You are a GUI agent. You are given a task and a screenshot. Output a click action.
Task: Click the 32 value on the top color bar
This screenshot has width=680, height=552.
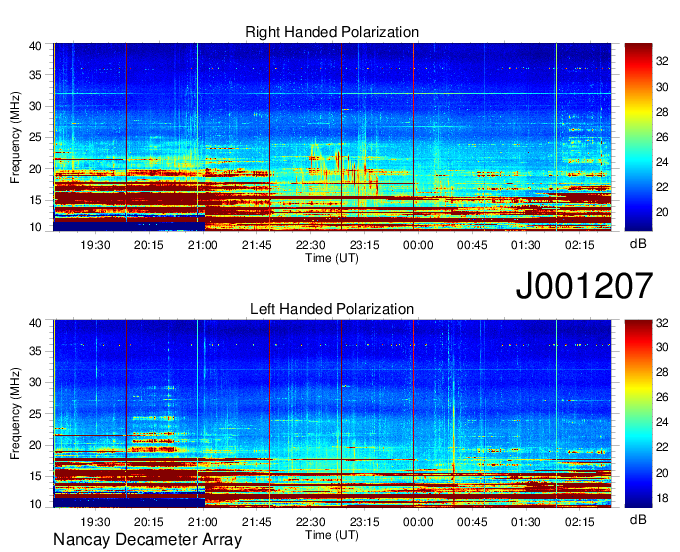coord(662,61)
